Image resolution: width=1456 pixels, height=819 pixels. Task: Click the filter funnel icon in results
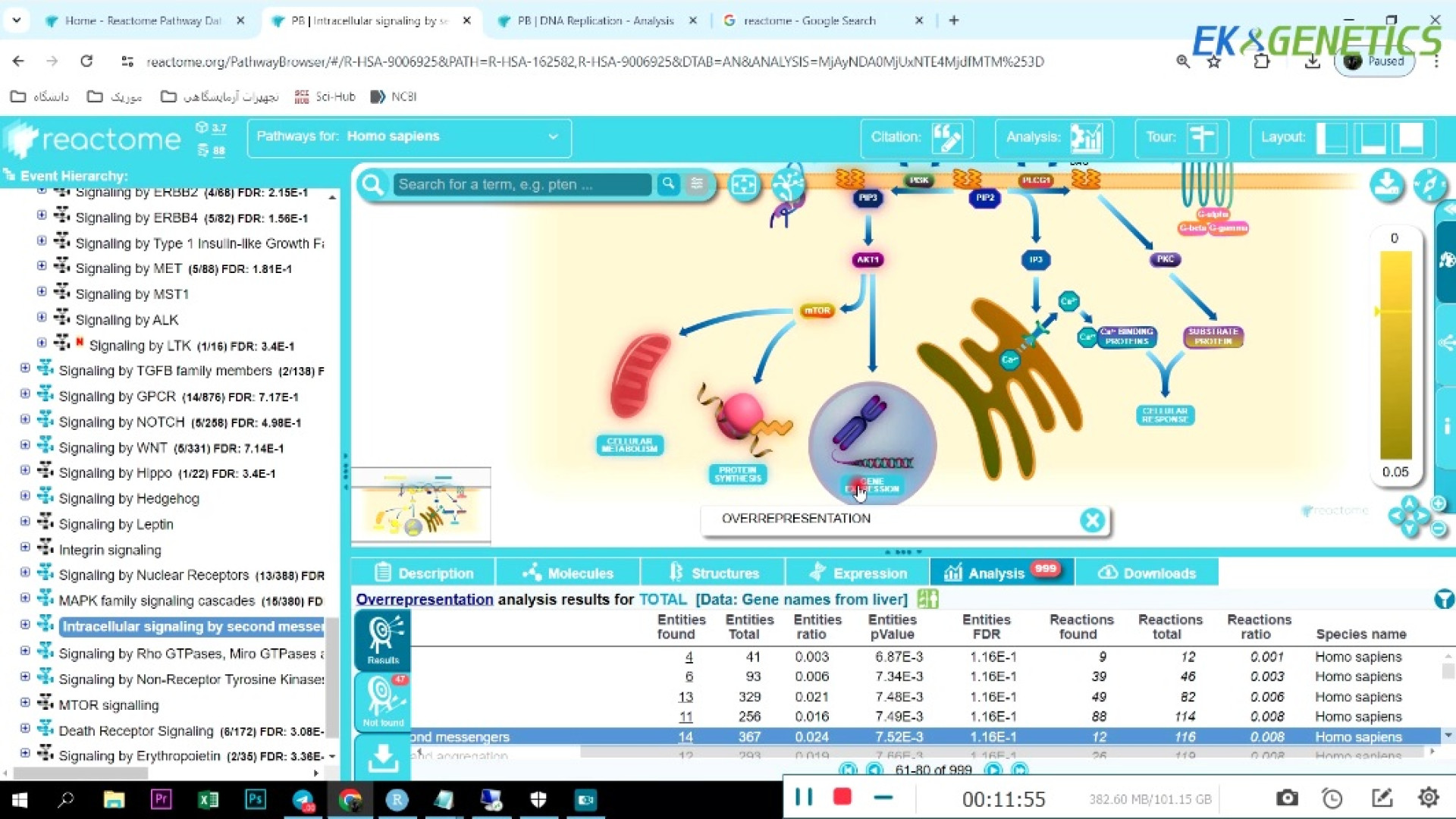(x=1443, y=600)
